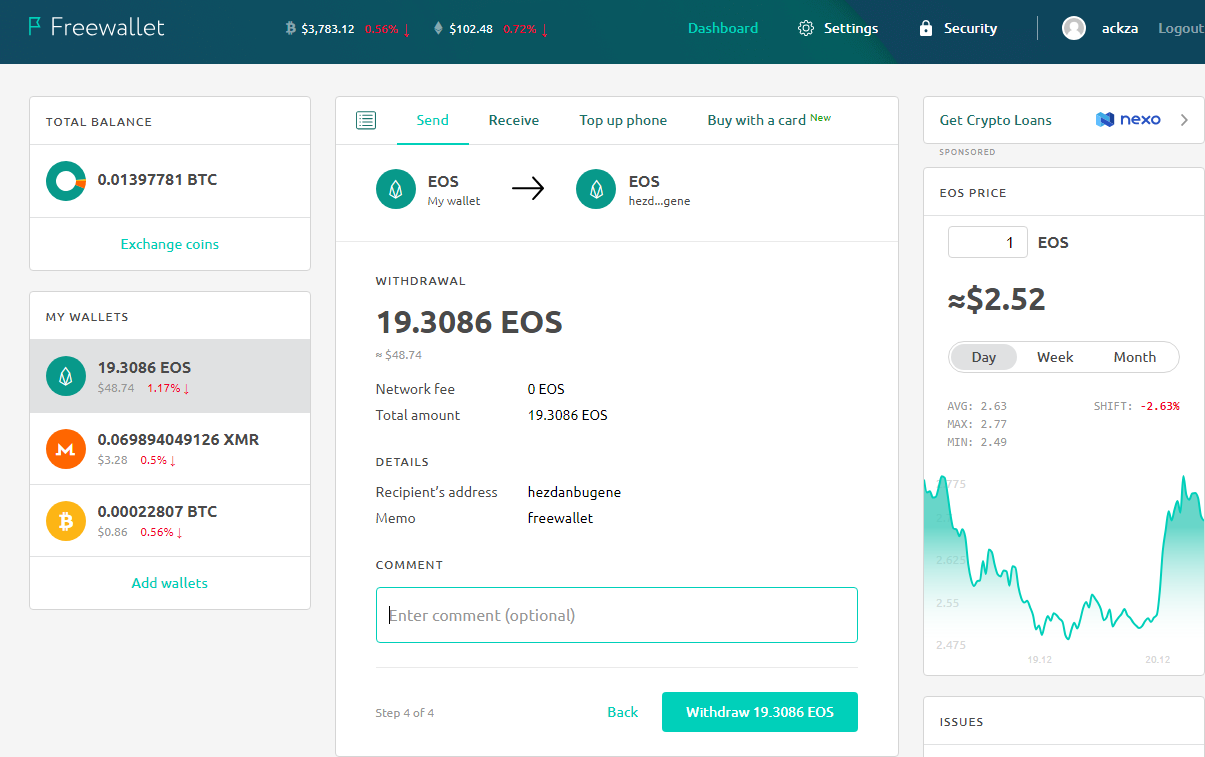Click the 0.069894049126 XMR wallet amount
Image resolution: width=1205 pixels, height=757 pixels.
pos(178,439)
